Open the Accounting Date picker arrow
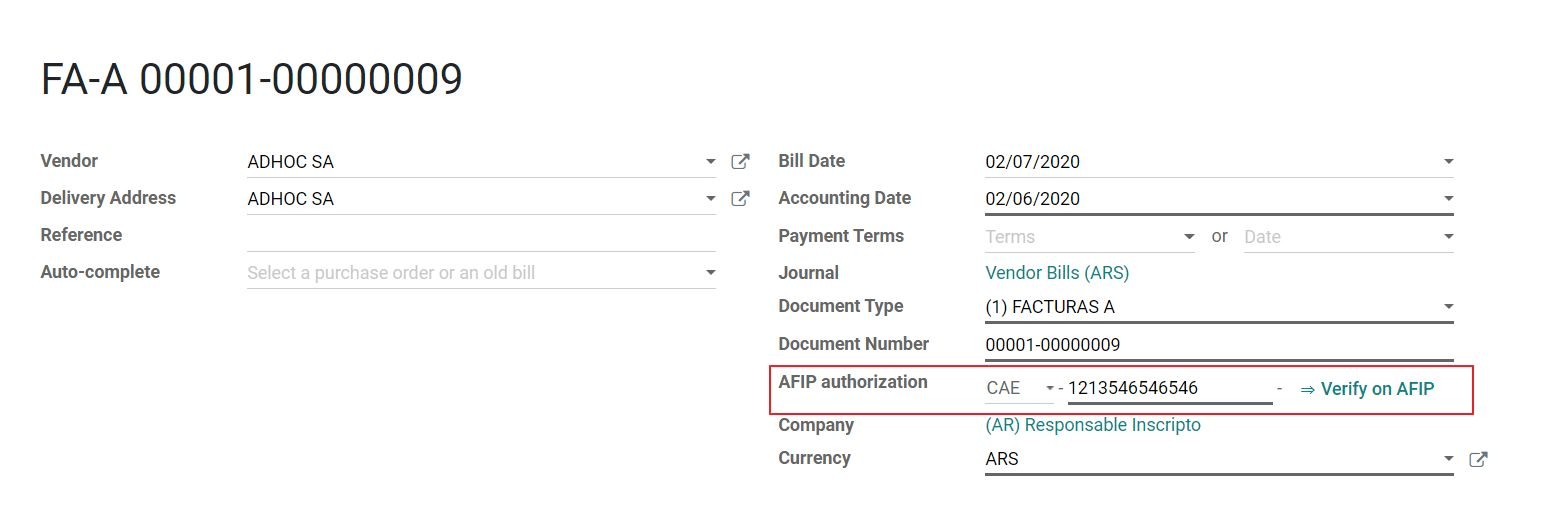This screenshot has height=512, width=1557. coord(1448,199)
